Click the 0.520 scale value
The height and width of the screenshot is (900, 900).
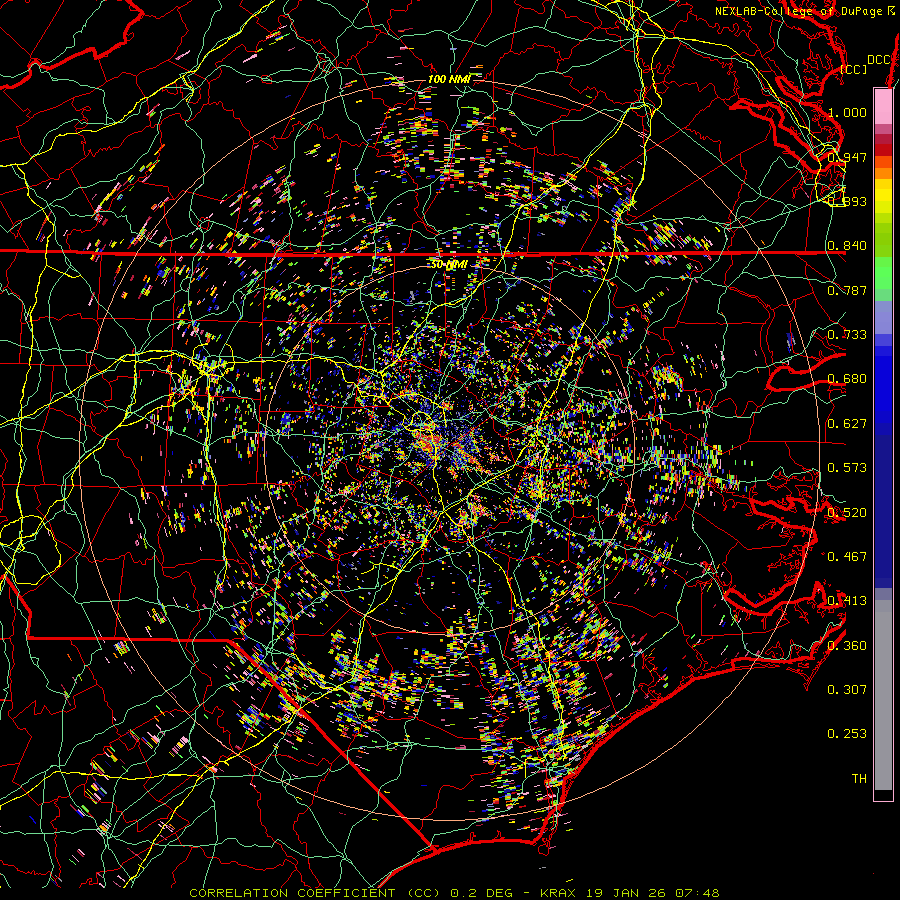tap(847, 513)
